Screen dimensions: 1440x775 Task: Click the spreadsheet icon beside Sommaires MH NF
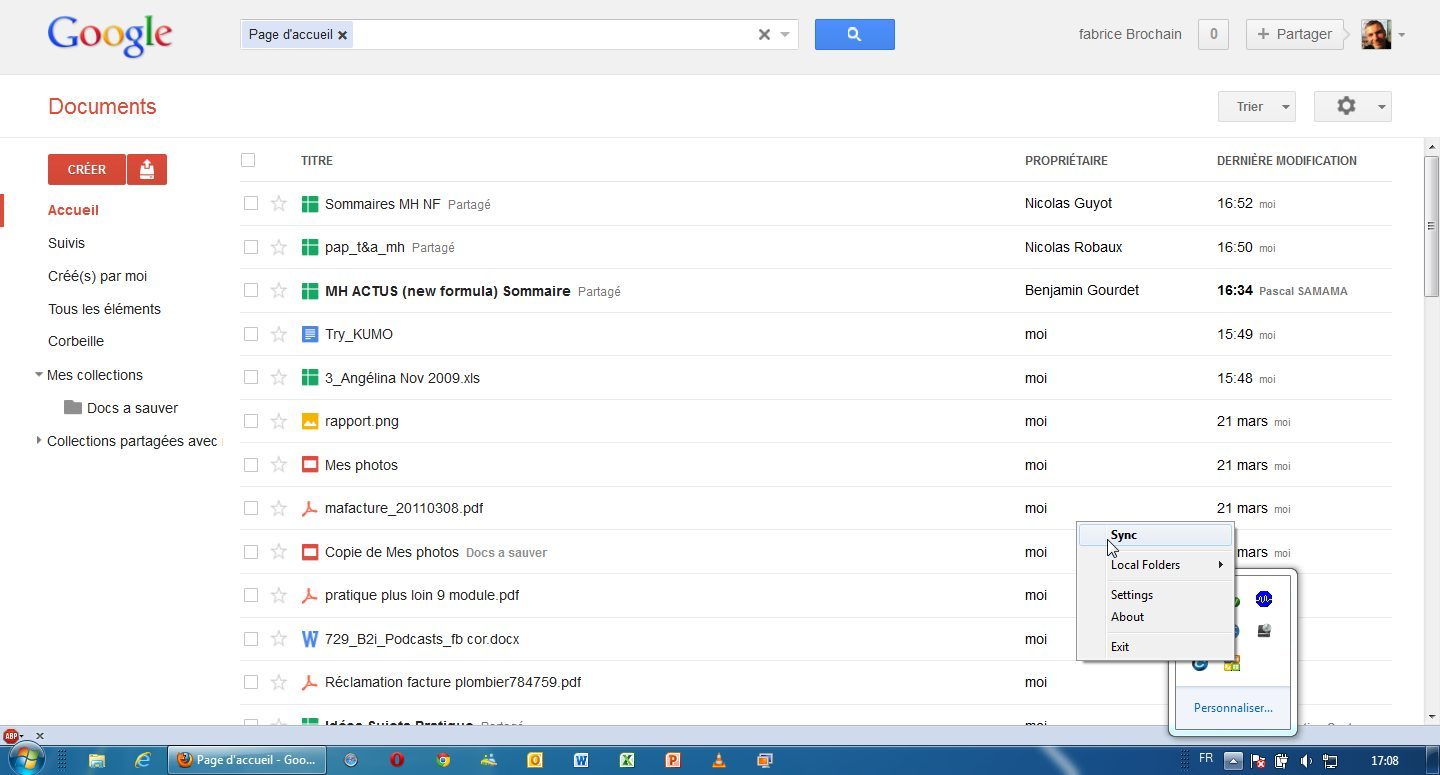(310, 204)
